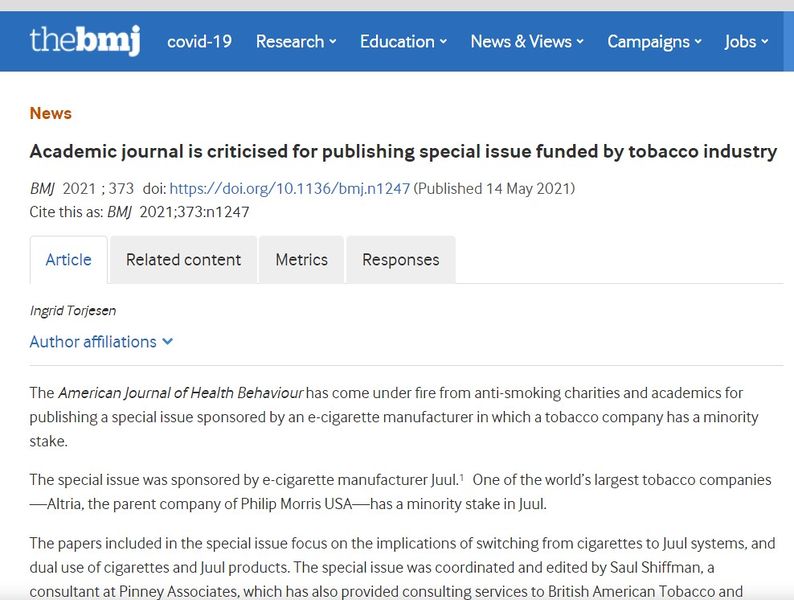Expand the Campaigns menu

654,42
